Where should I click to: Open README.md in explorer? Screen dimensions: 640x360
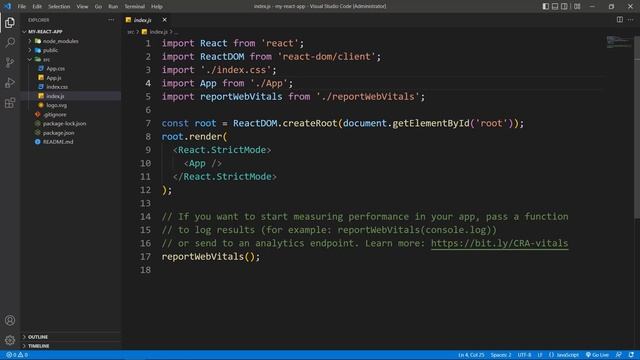pyautogui.click(x=58, y=142)
